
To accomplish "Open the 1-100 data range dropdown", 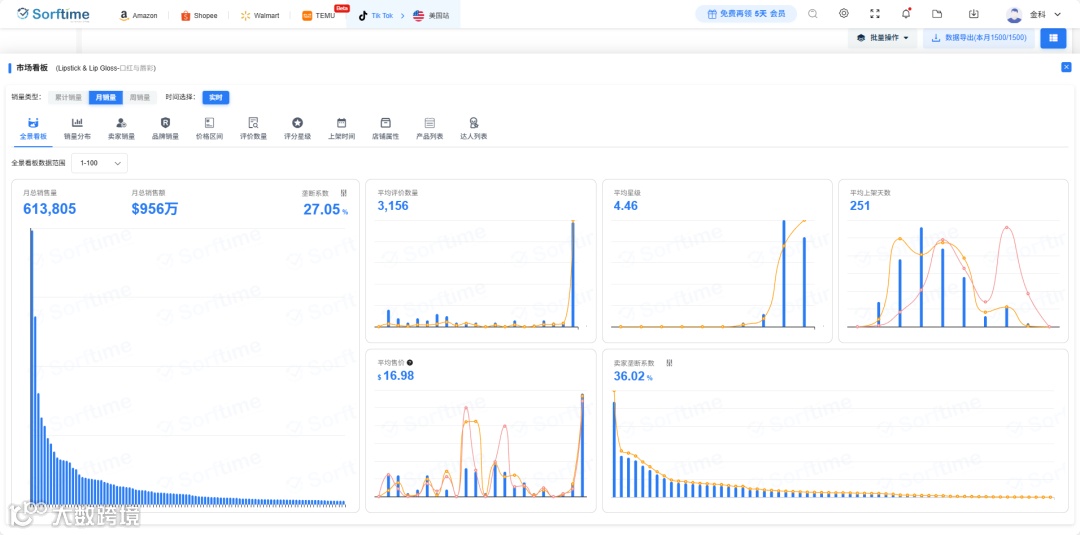I will point(99,163).
